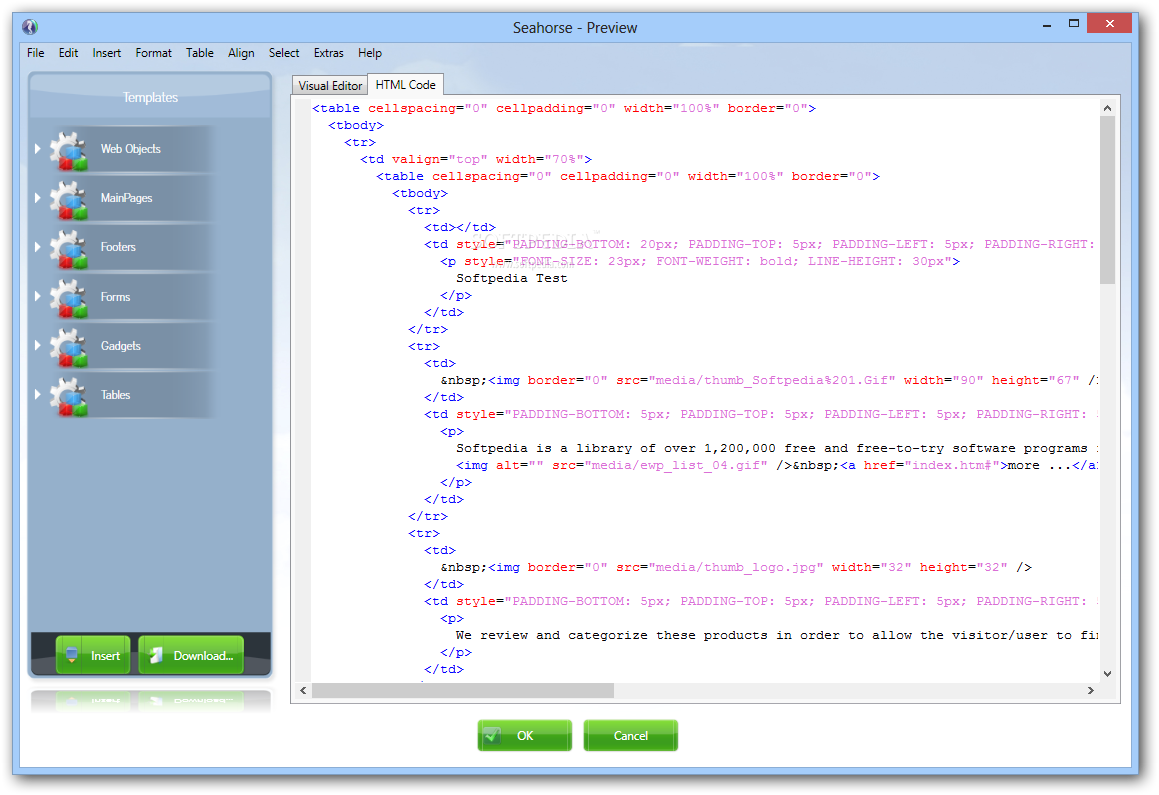The width and height of the screenshot is (1159, 795).
Task: Select the Forms label
Action: tap(115, 296)
